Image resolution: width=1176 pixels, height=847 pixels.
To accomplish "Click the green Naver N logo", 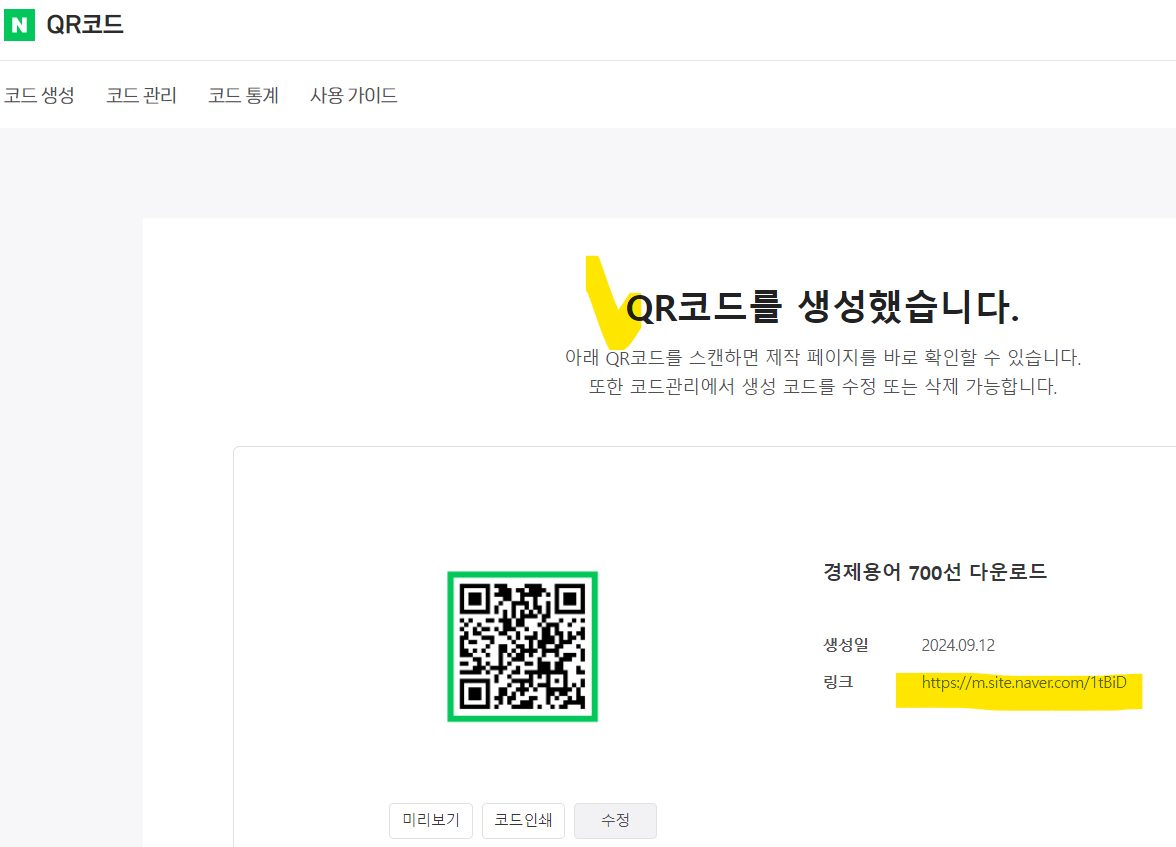I will [19, 24].
